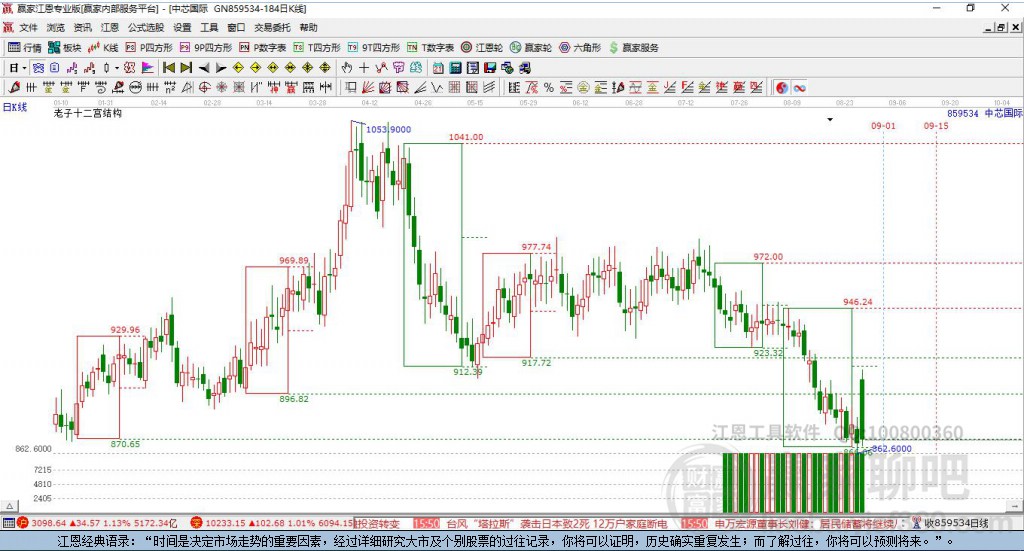Image resolution: width=1024 pixels, height=551 pixels.
Task: Click the 1041.00 red price label
Action: (466, 137)
